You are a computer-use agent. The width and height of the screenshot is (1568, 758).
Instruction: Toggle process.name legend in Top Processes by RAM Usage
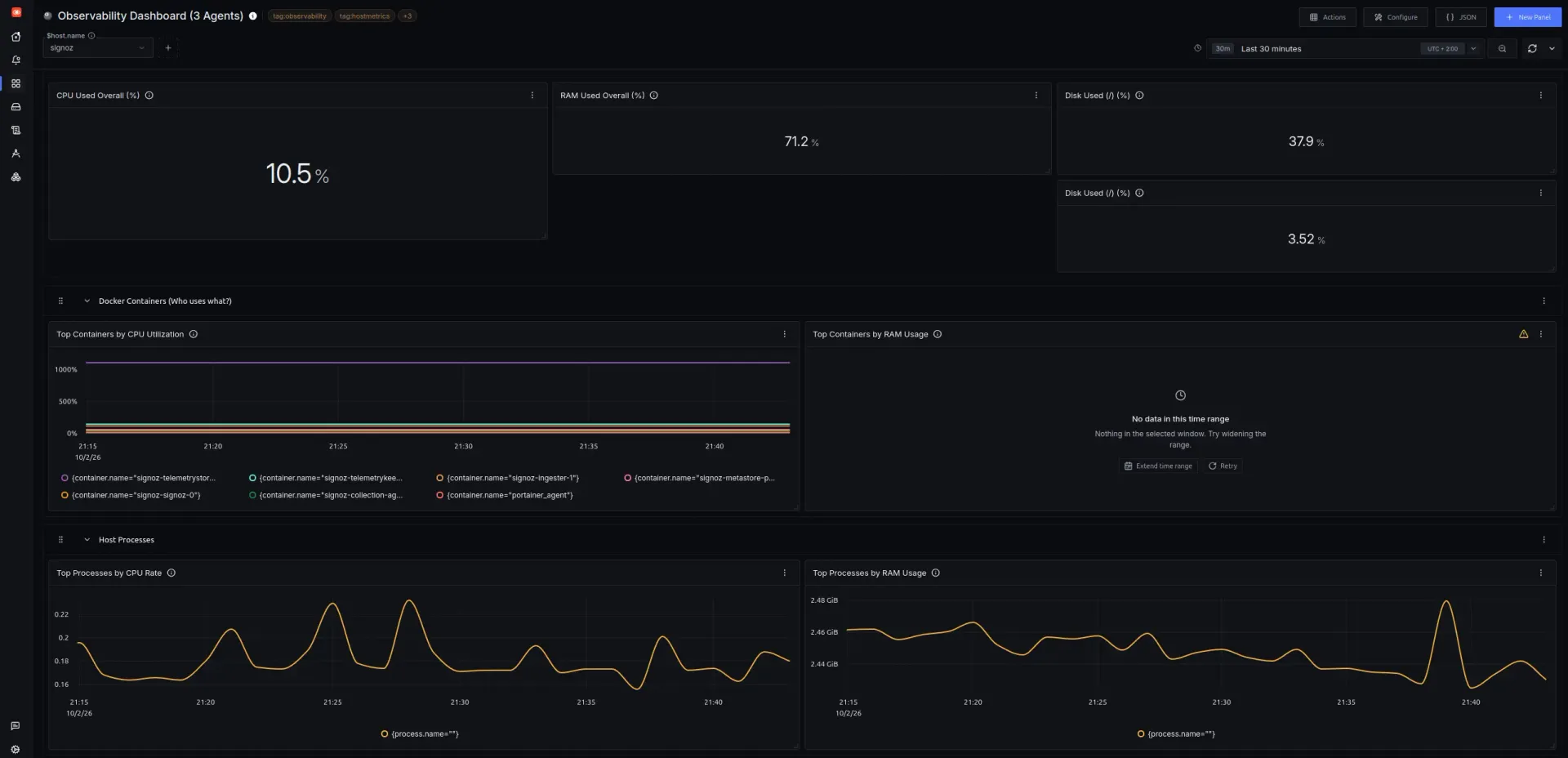point(1176,733)
